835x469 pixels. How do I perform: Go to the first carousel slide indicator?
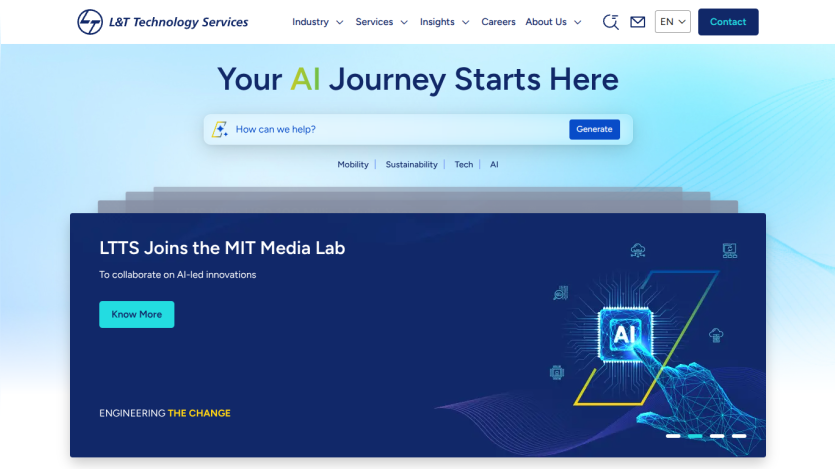pyautogui.click(x=673, y=436)
